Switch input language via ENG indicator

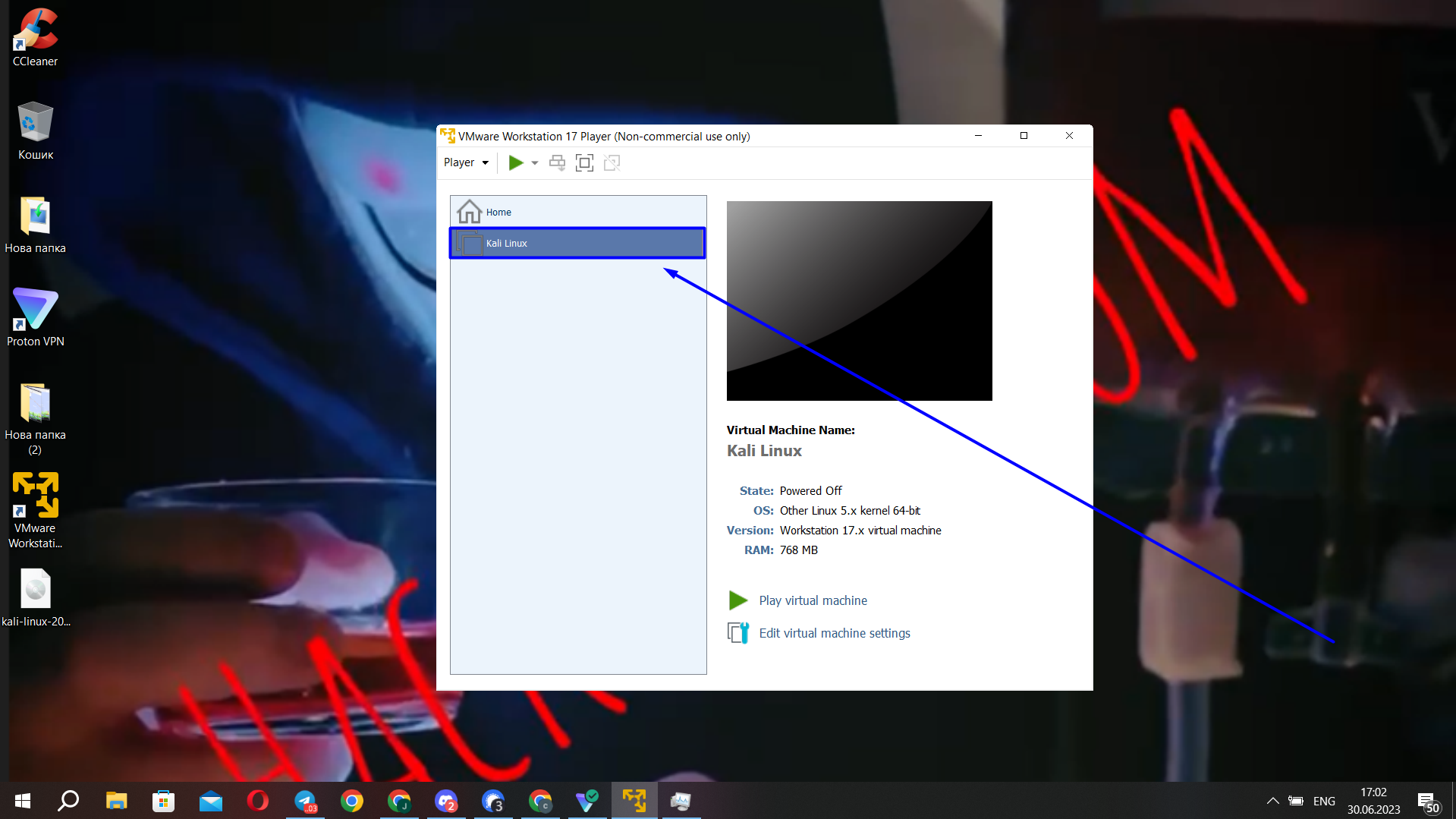point(1324,801)
